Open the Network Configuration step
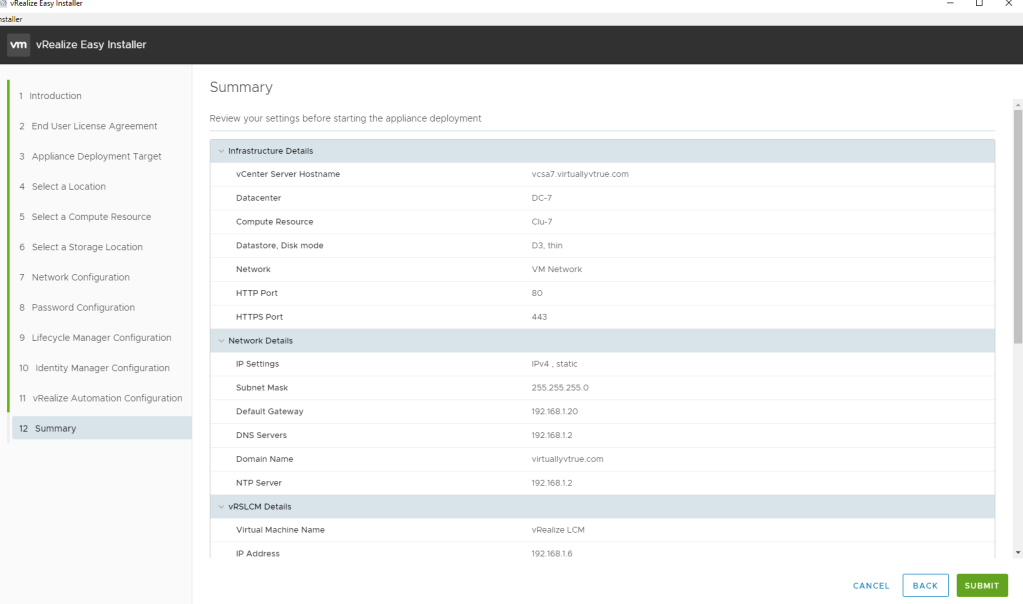The height and width of the screenshot is (604, 1023). pyautogui.click(x=74, y=277)
